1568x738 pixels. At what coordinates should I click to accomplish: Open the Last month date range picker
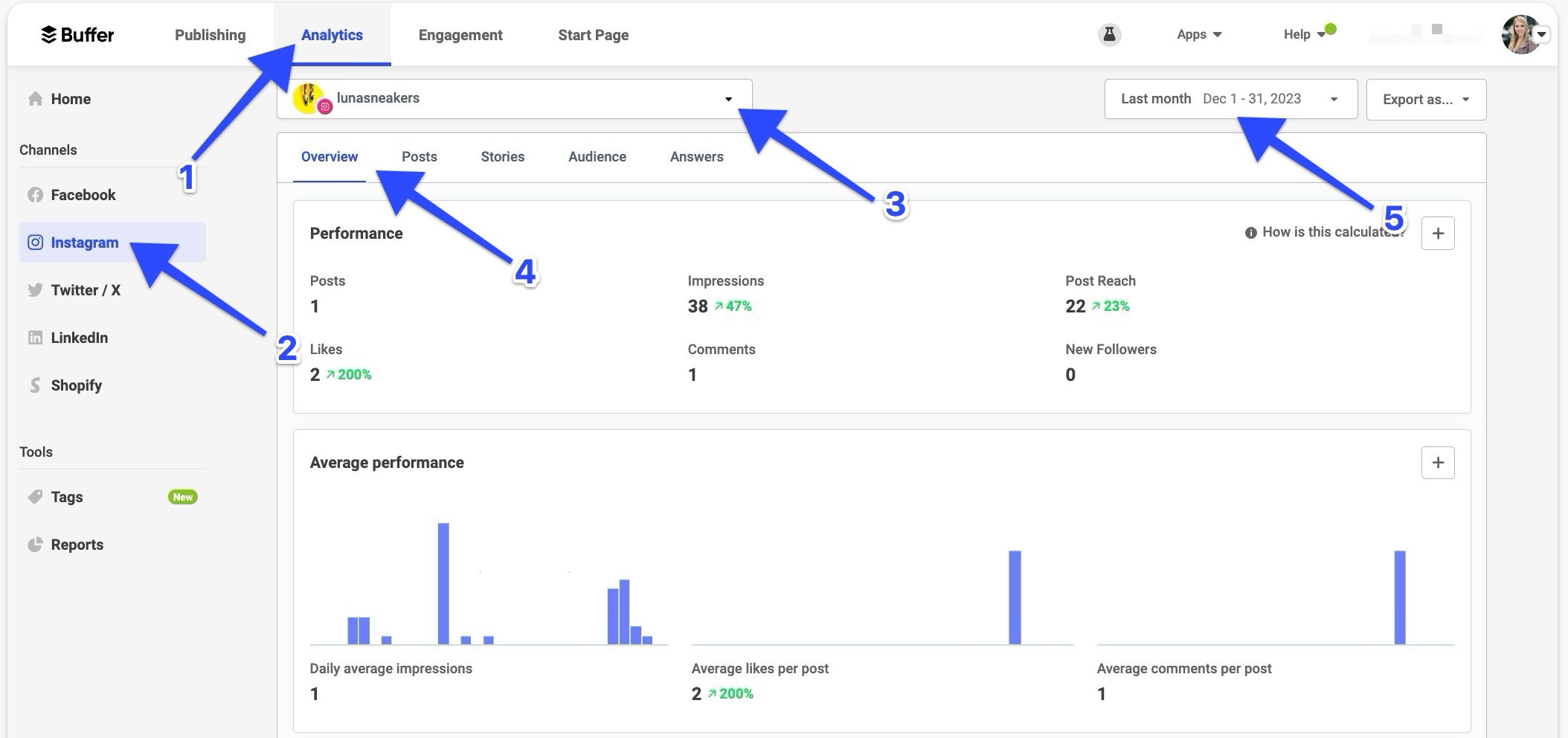pyautogui.click(x=1231, y=98)
